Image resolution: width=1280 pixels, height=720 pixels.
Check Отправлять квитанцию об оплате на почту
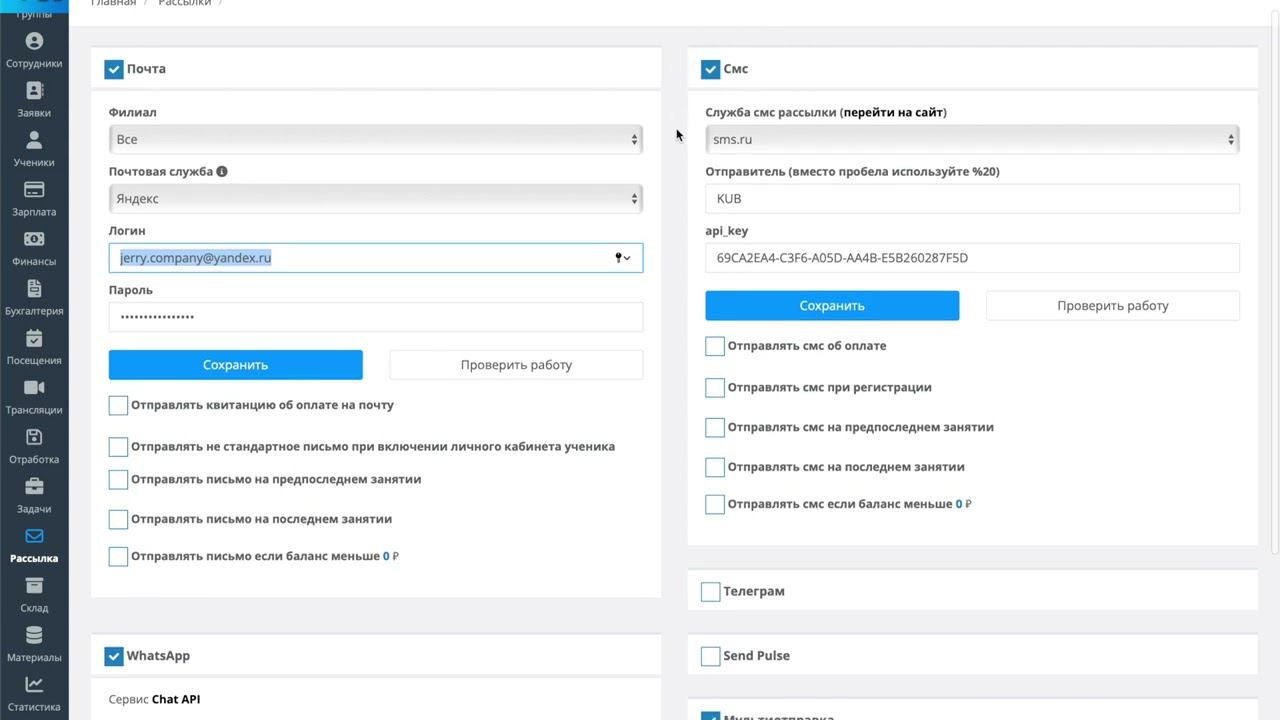[118, 405]
